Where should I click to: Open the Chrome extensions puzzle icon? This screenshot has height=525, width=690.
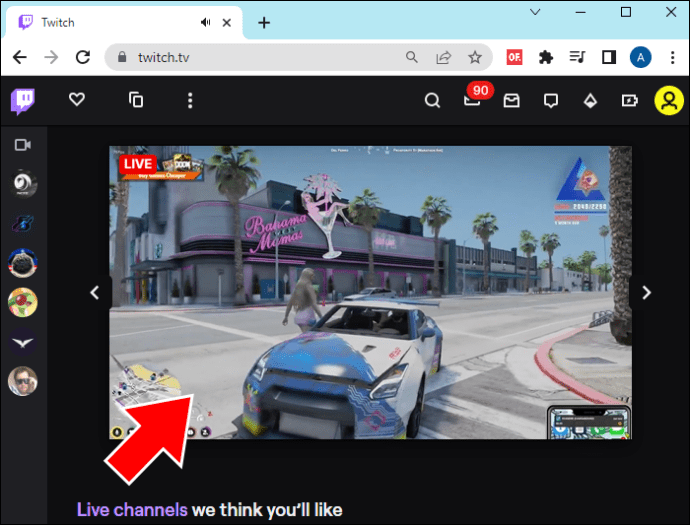coord(546,57)
